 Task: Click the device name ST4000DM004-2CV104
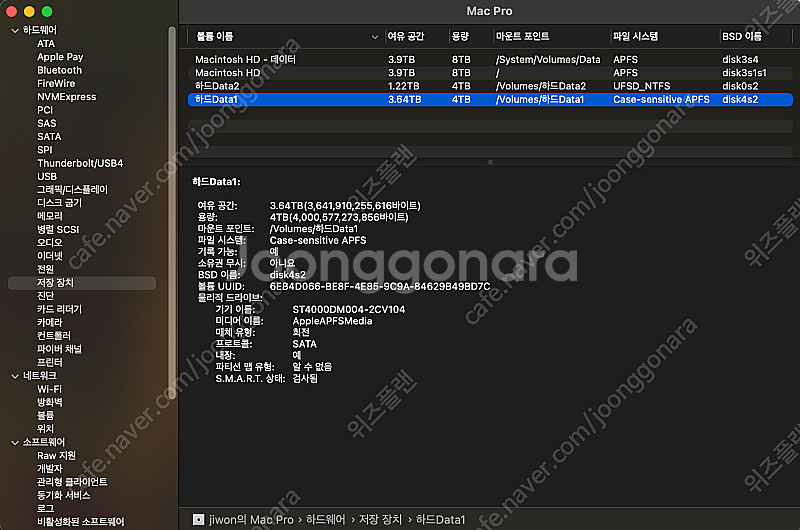click(x=348, y=310)
